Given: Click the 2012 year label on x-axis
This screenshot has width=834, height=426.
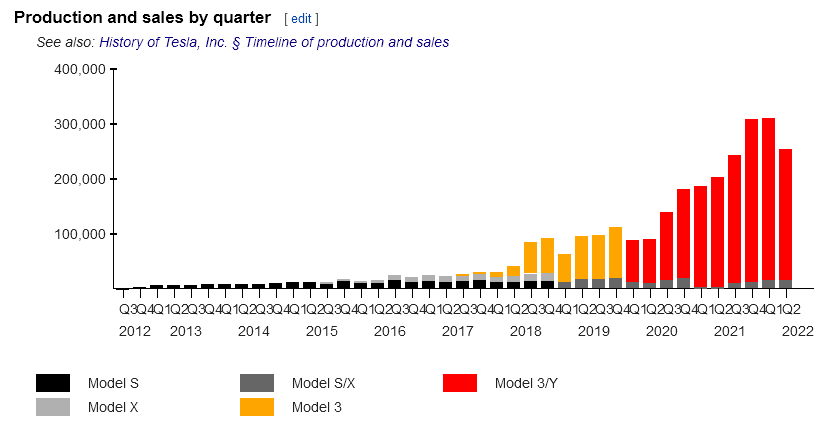Looking at the screenshot, I should [134, 330].
